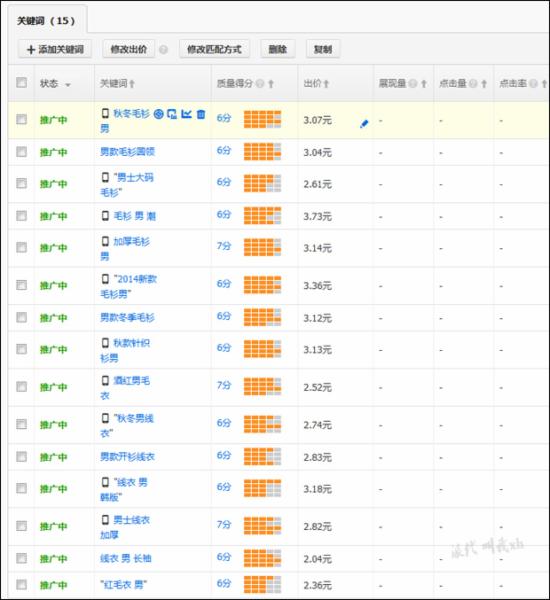Click the 7分 score for 男士线衣加厚
The image size is (550, 600).
(224, 524)
